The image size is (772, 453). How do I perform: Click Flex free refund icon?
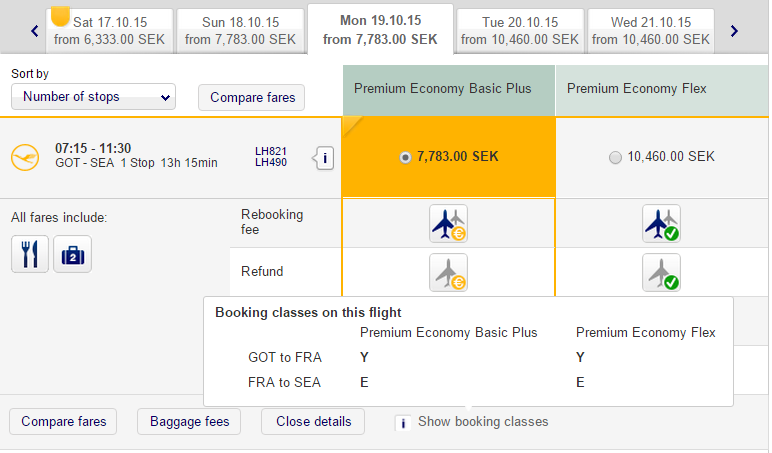[661, 272]
